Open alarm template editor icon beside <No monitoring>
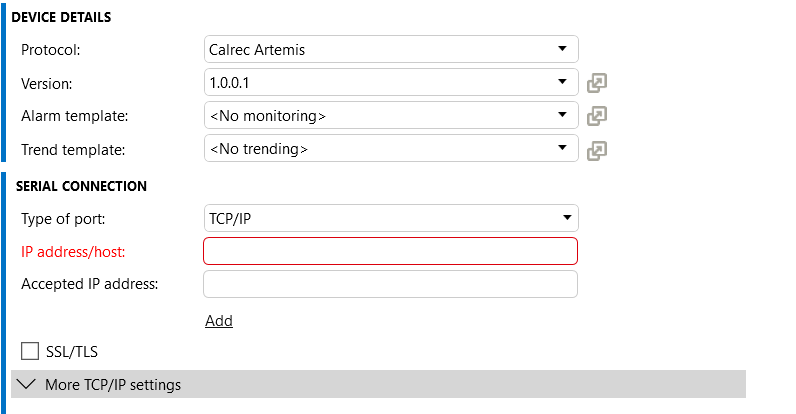 (596, 116)
